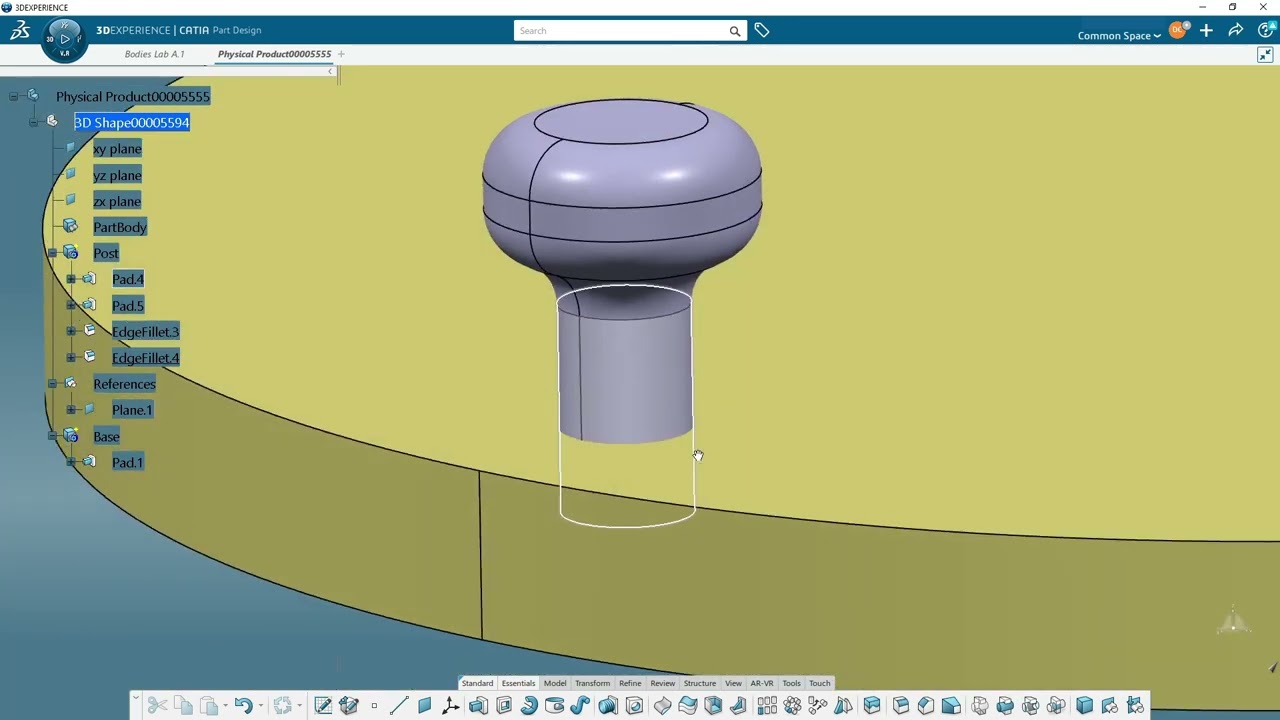Open the Update options dropdown arrow
This screenshot has height=720, width=1280.
(x=299, y=706)
